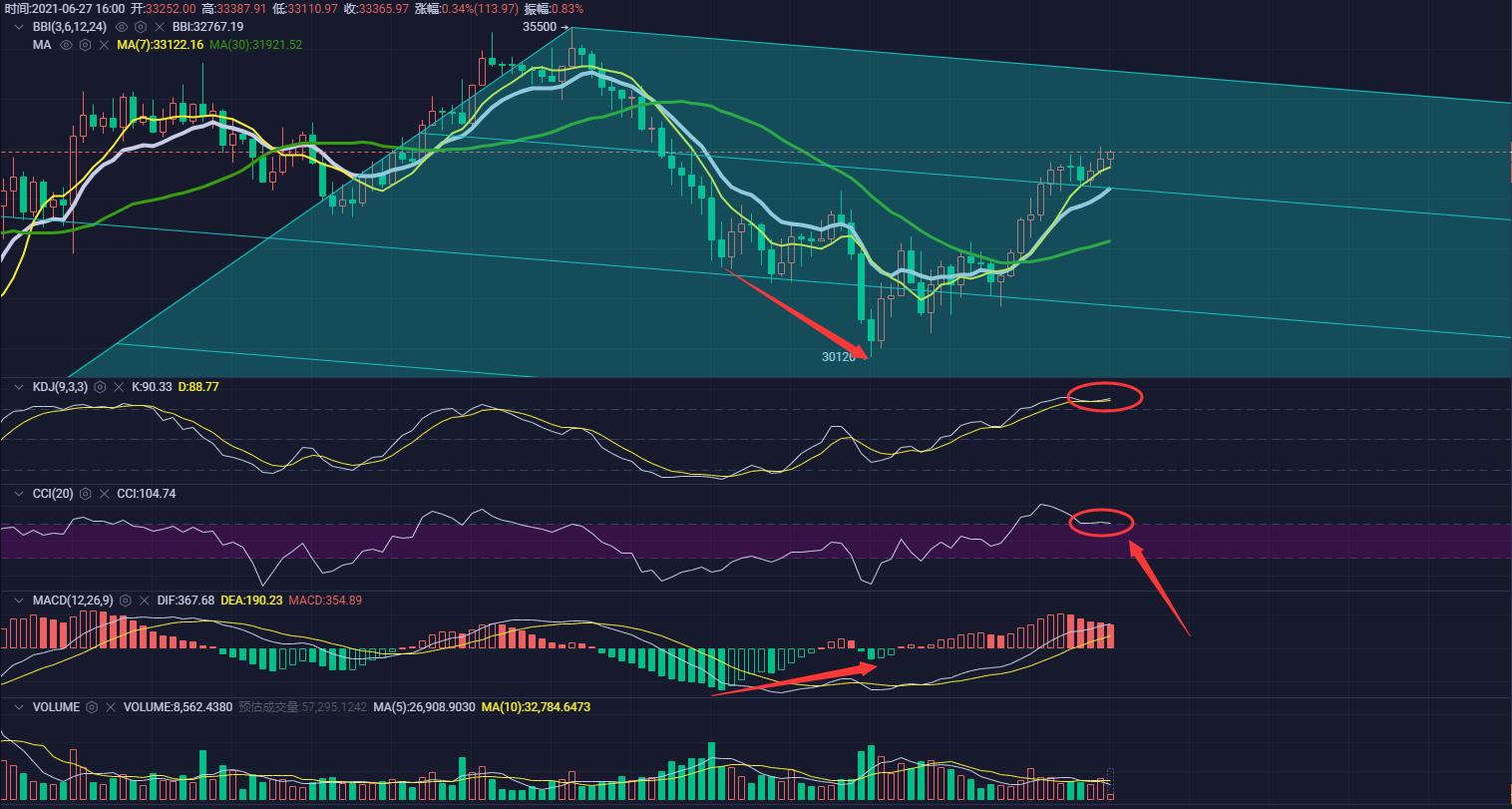Collapse the CCI panel chevron
The image size is (1512, 809).
tap(19, 493)
